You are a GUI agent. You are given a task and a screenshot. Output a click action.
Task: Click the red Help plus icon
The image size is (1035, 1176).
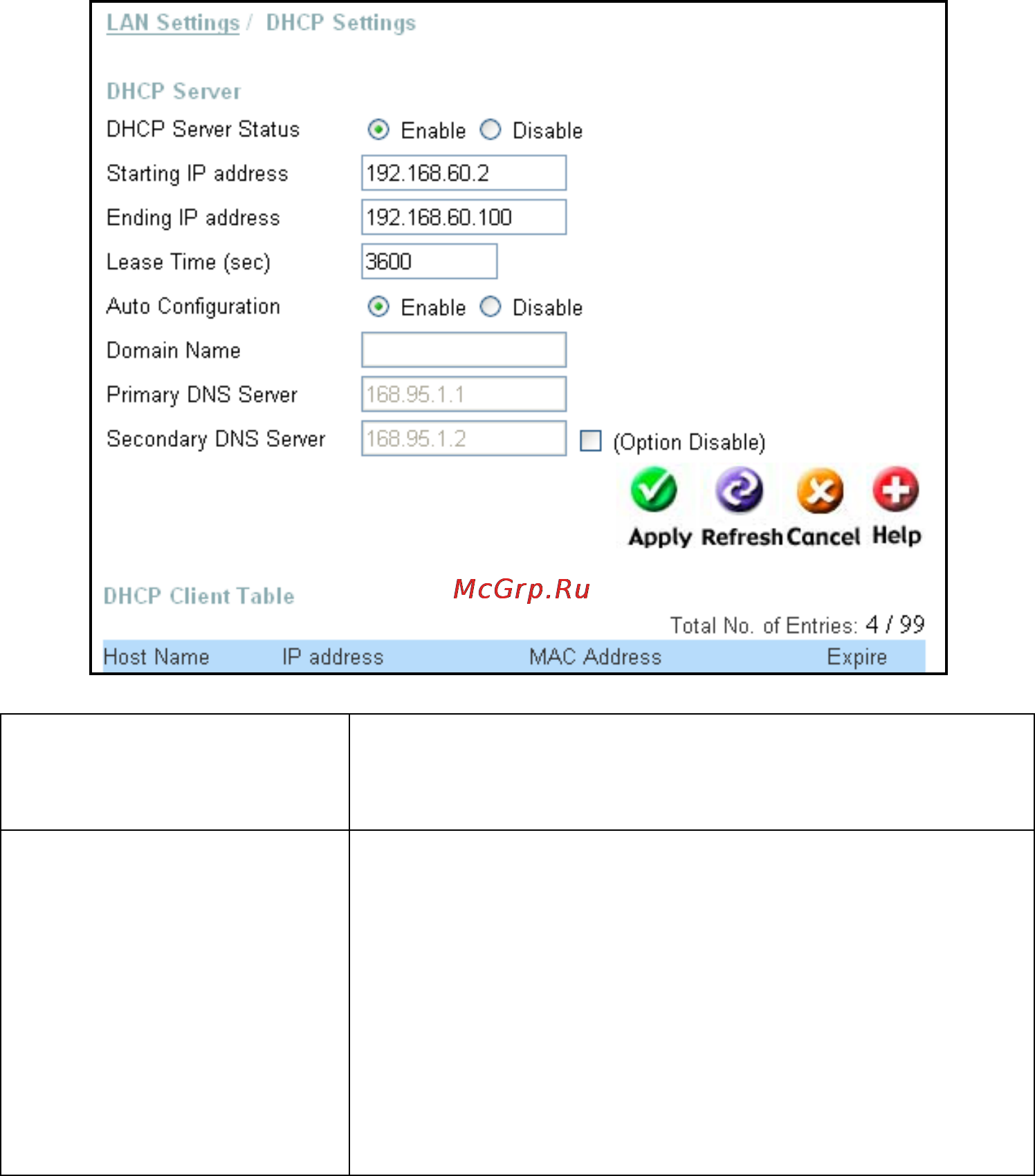[x=896, y=490]
